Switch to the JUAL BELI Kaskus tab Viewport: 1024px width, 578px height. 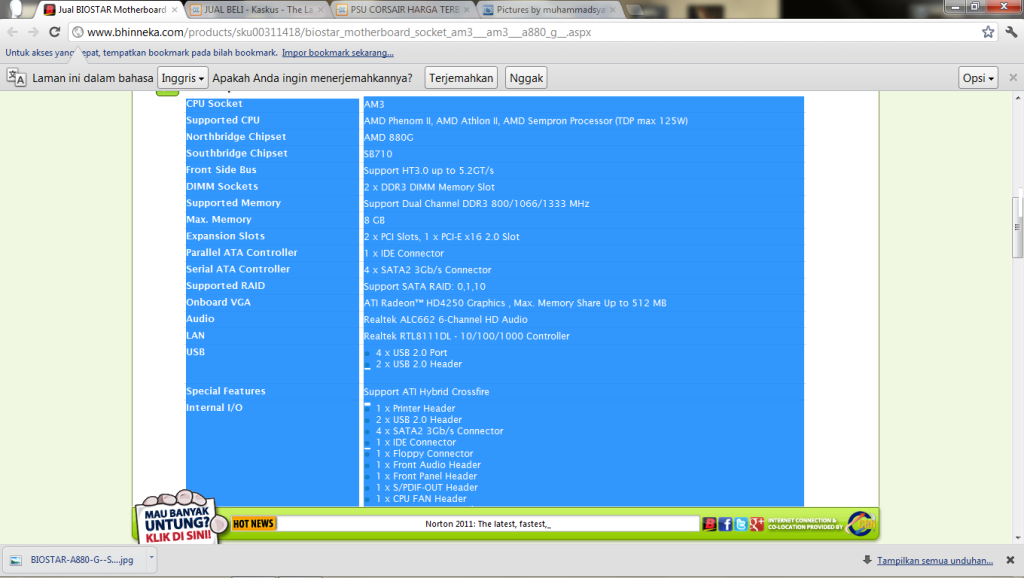257,10
